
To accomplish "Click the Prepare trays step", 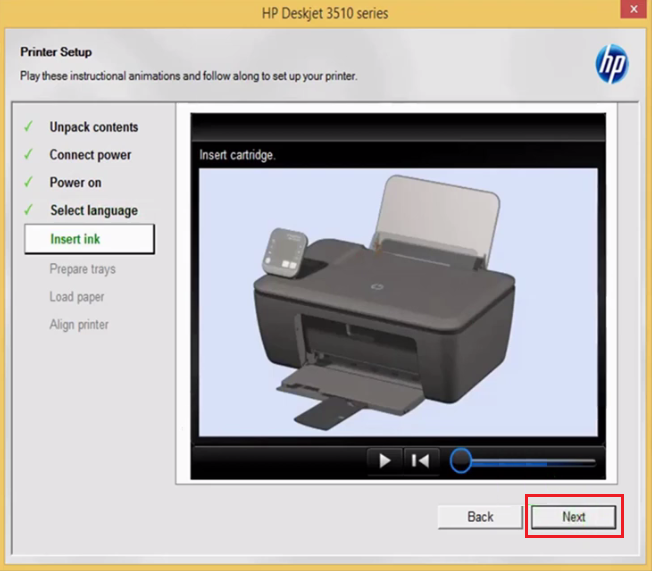I will (82, 269).
